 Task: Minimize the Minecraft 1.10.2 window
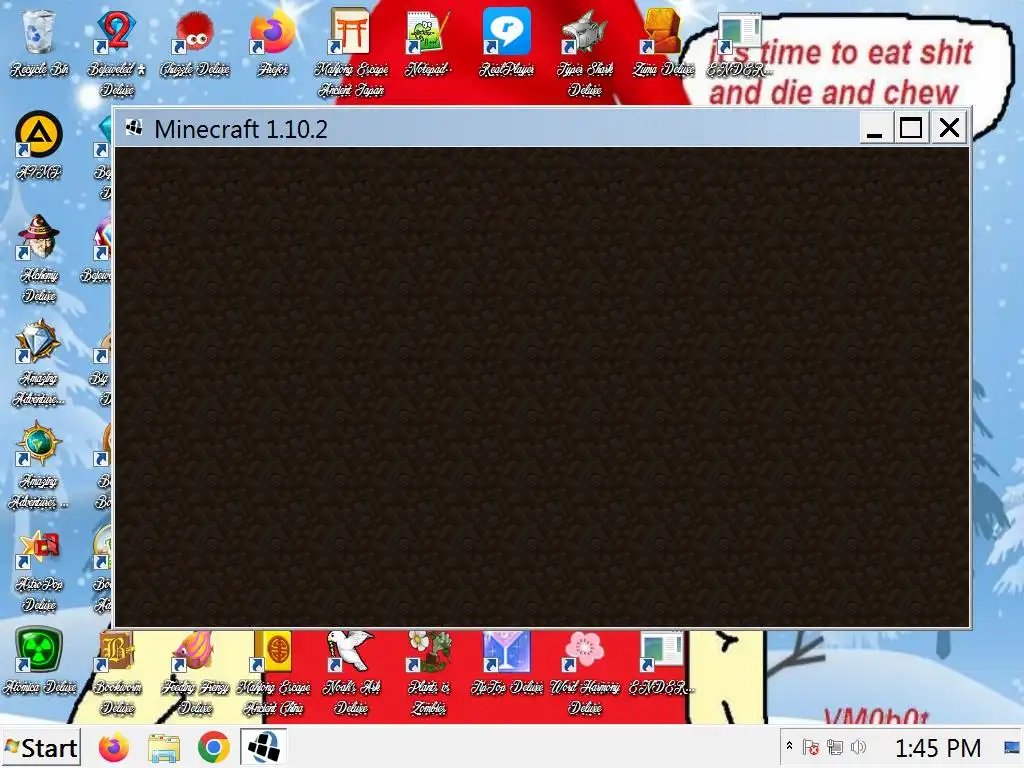coord(875,128)
